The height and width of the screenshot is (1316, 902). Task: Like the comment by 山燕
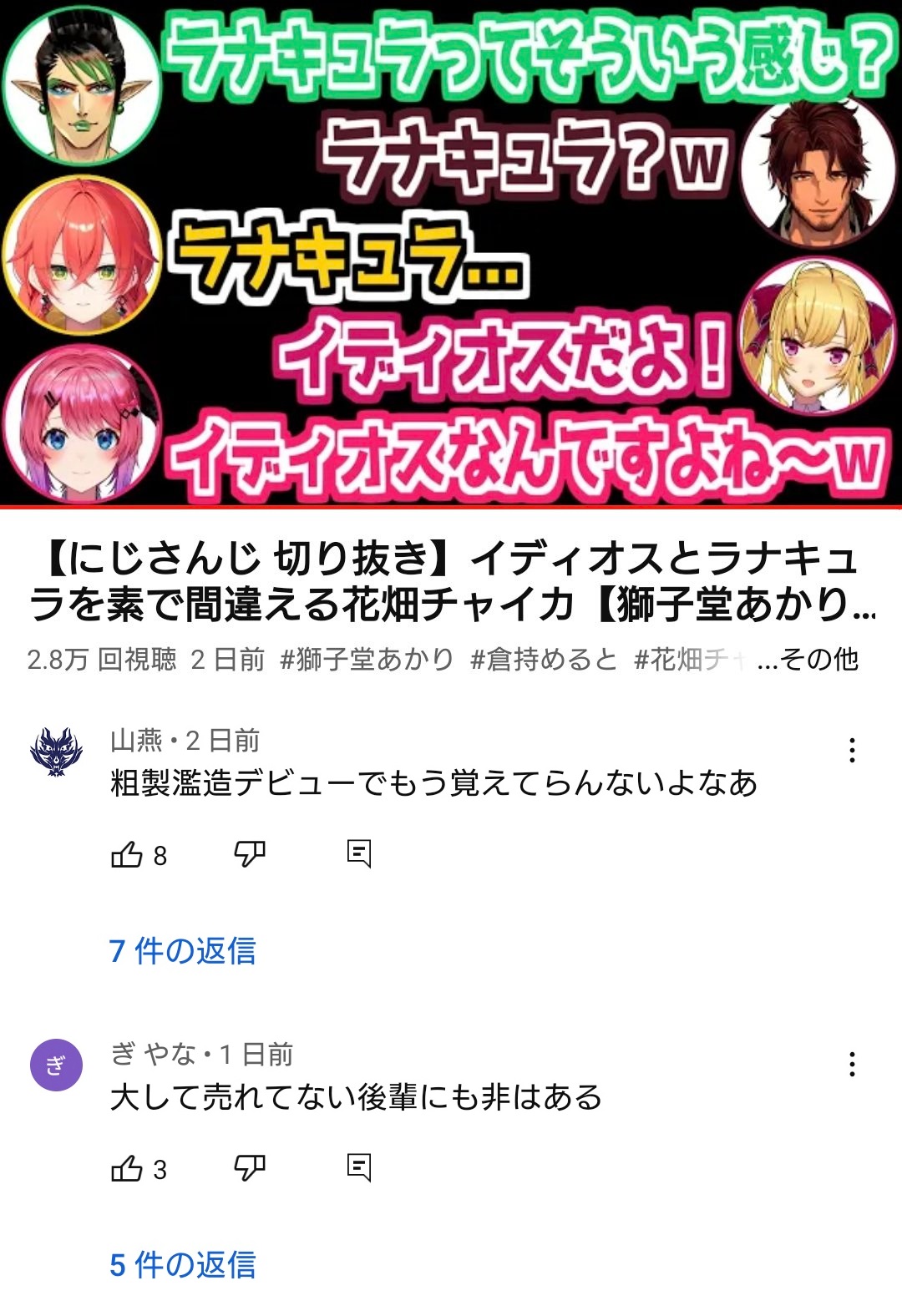[x=127, y=854]
